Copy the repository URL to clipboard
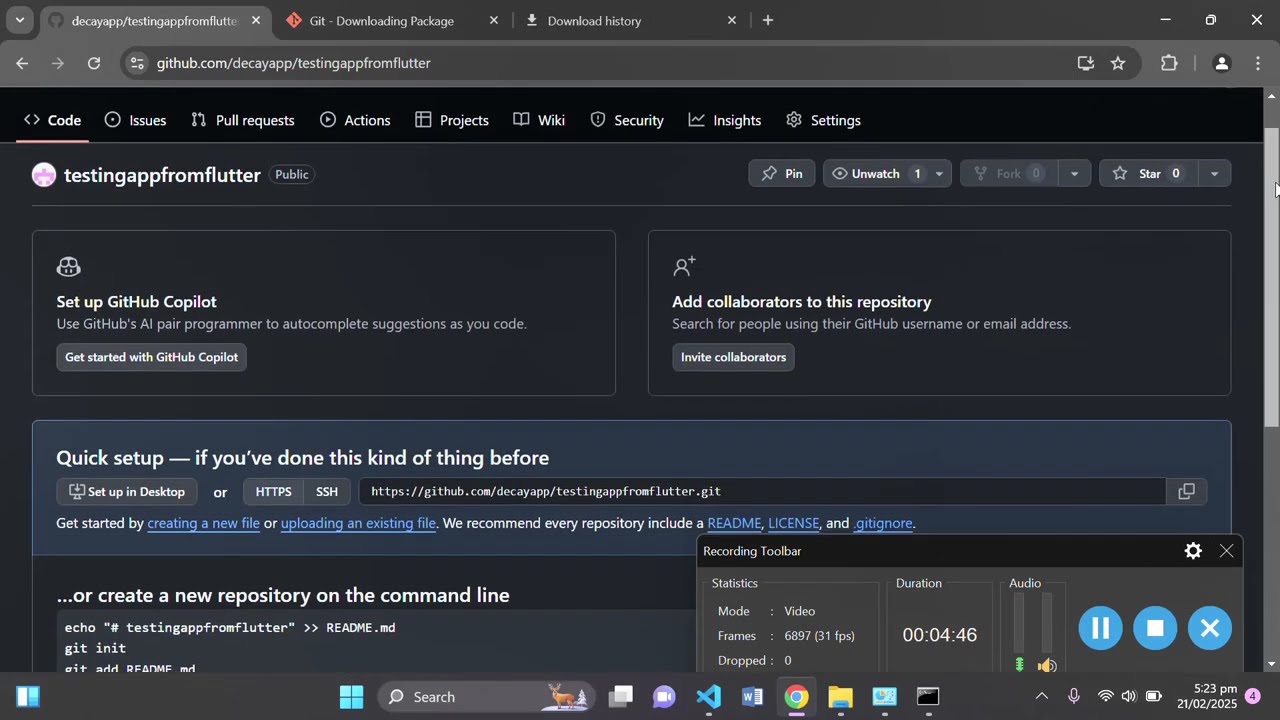The image size is (1280, 720). point(1186,492)
